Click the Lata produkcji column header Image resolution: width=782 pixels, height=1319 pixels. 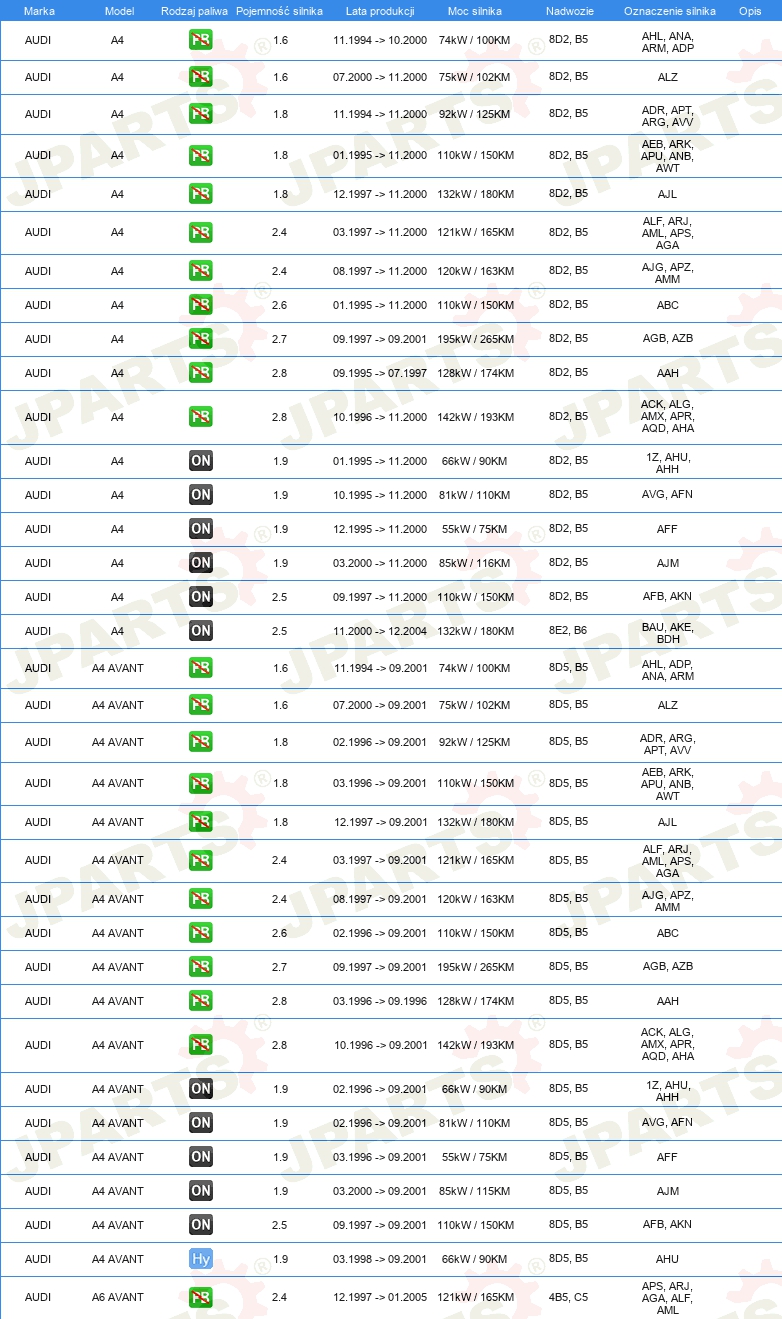[x=380, y=11]
